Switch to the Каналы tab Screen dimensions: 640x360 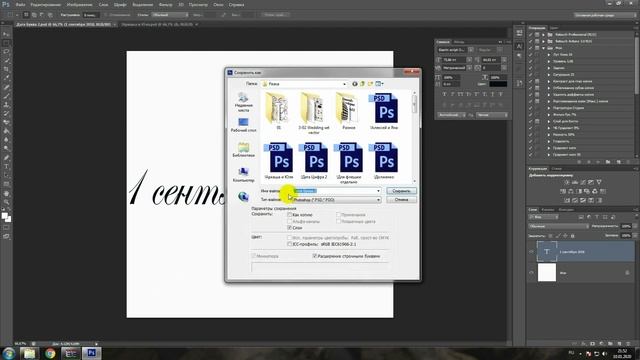(548, 209)
